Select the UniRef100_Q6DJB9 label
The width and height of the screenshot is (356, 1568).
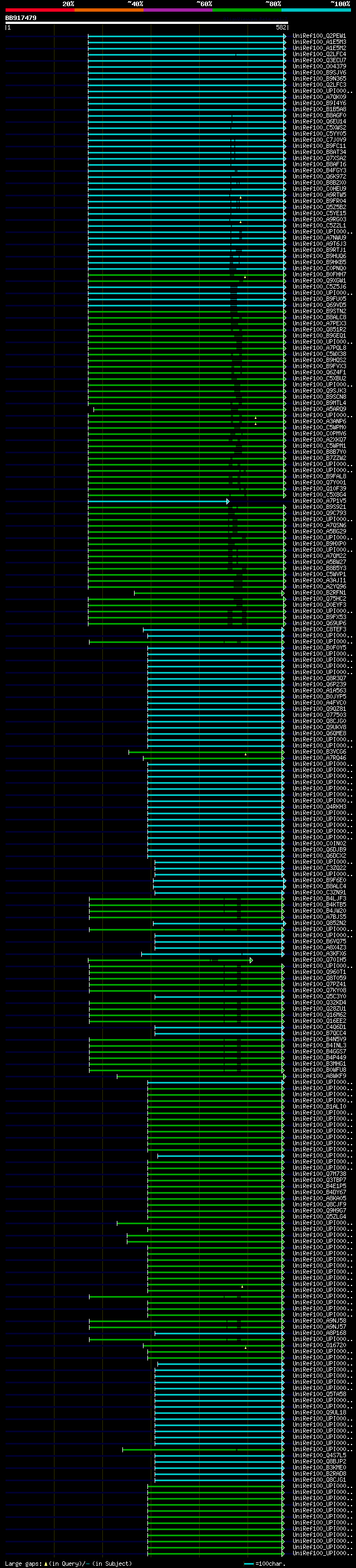pyautogui.click(x=319, y=850)
